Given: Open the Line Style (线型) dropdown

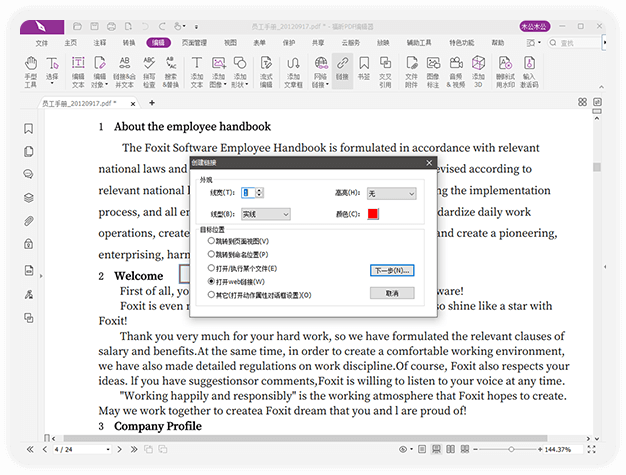Looking at the screenshot, I should [x=265, y=214].
